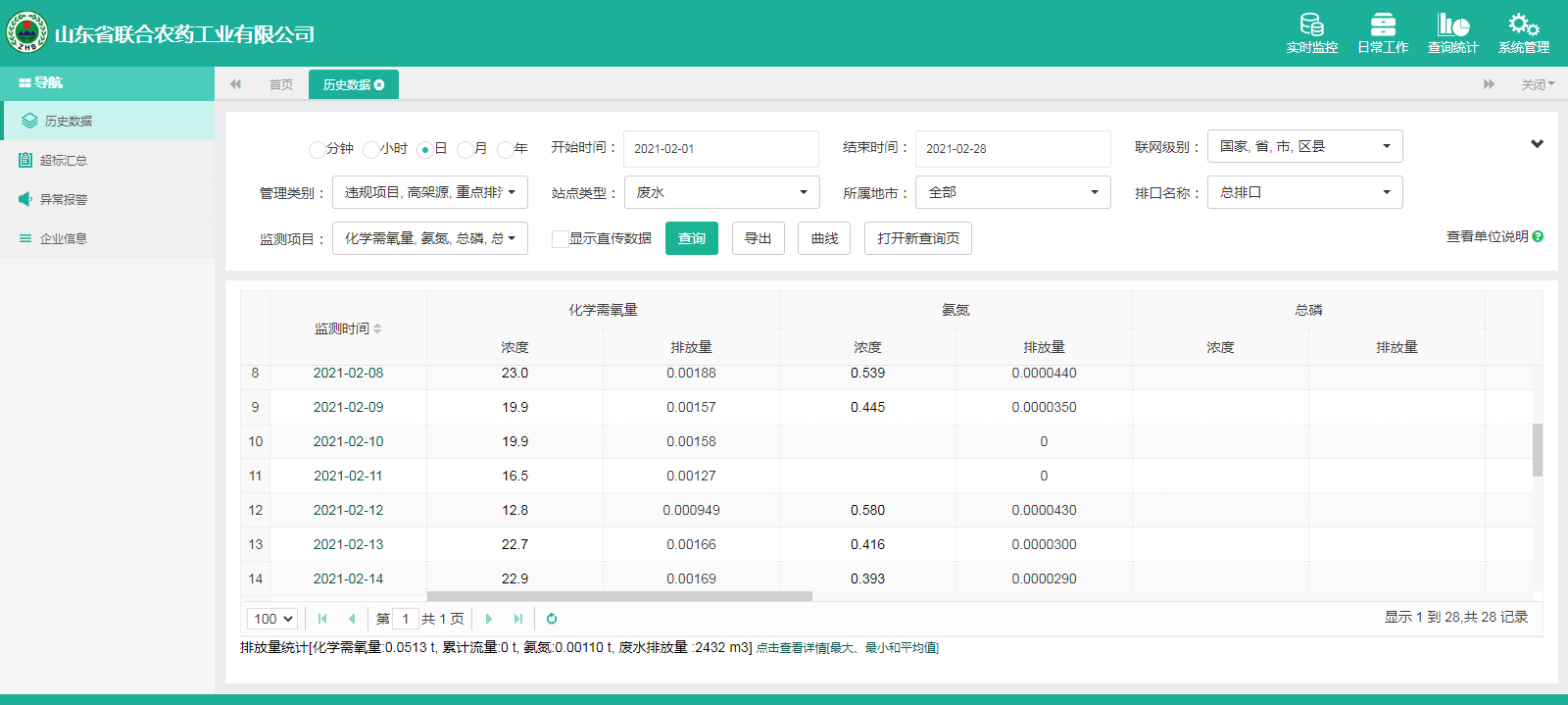Screen dimensions: 1568x705
Task: Close the 历史数据 tab with x icon
Action: [x=379, y=85]
